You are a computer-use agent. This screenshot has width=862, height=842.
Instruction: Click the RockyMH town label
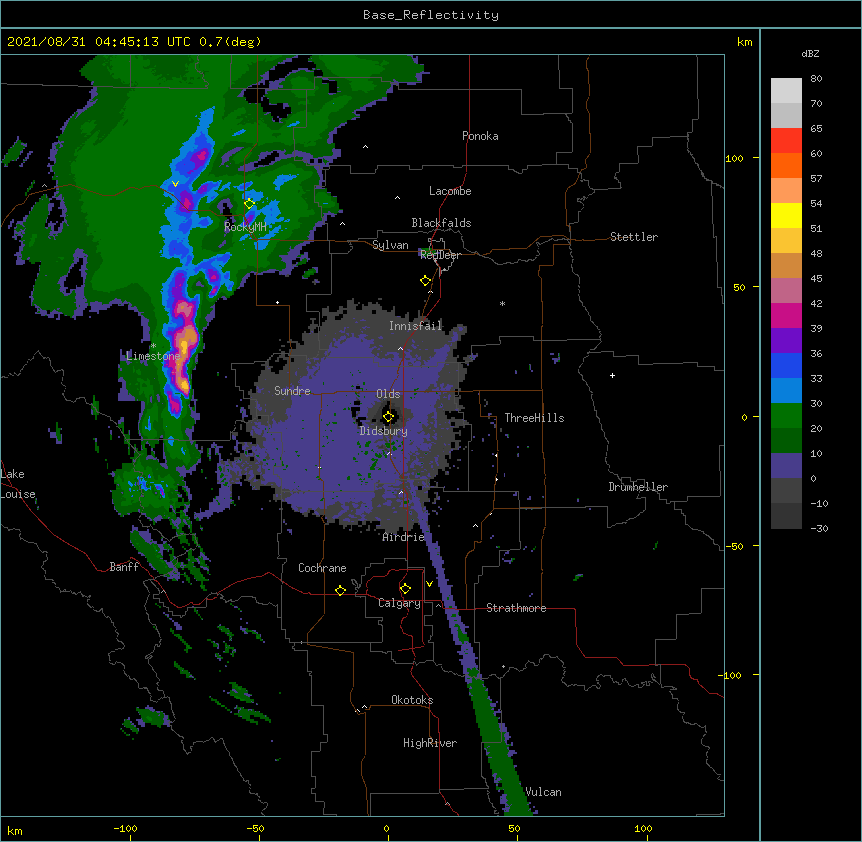[x=245, y=226]
